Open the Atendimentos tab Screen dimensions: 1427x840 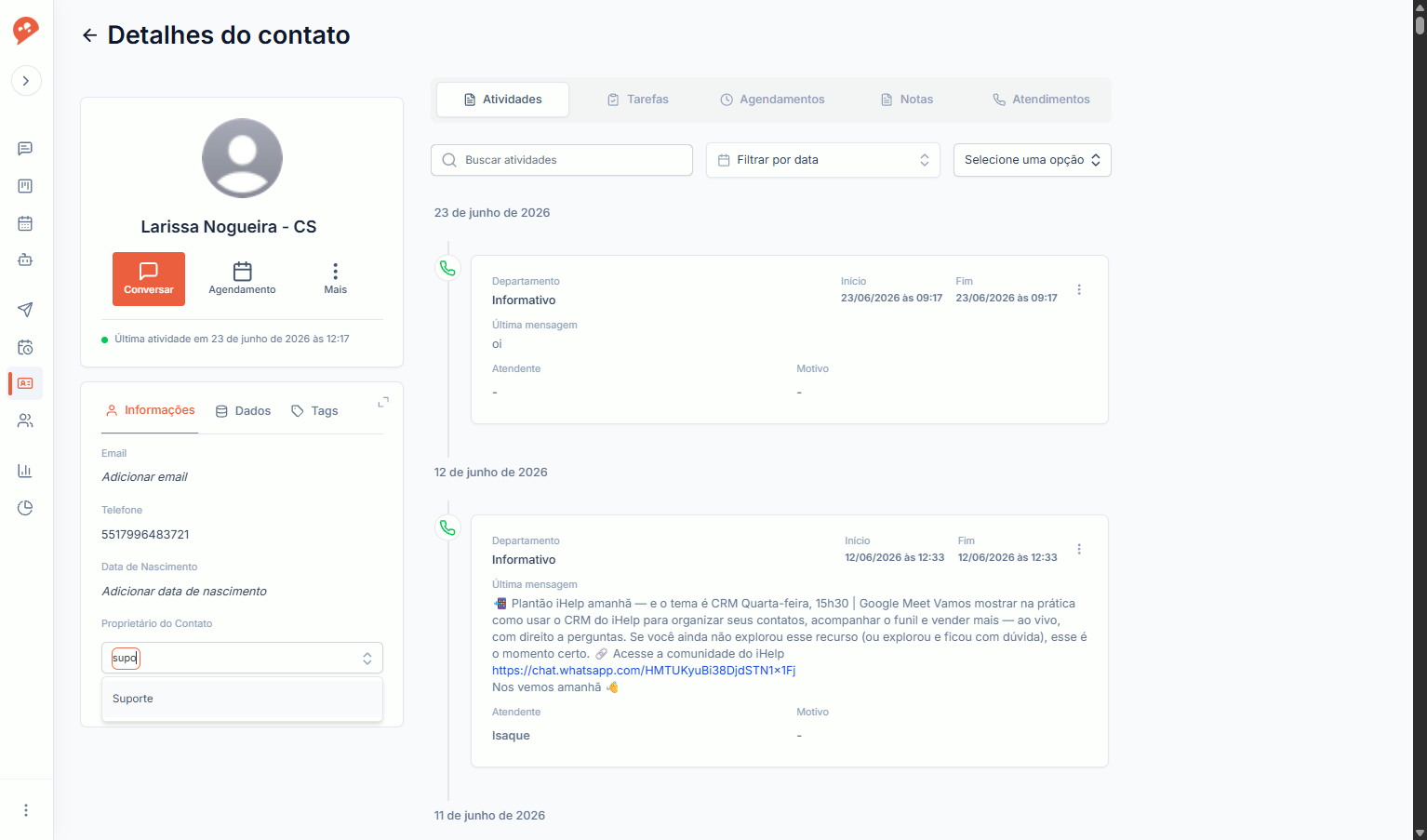pos(1041,100)
